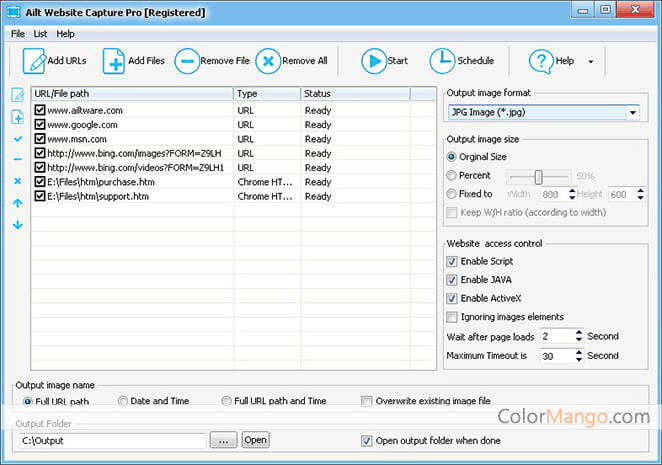Sort by the Status column header

355,94
